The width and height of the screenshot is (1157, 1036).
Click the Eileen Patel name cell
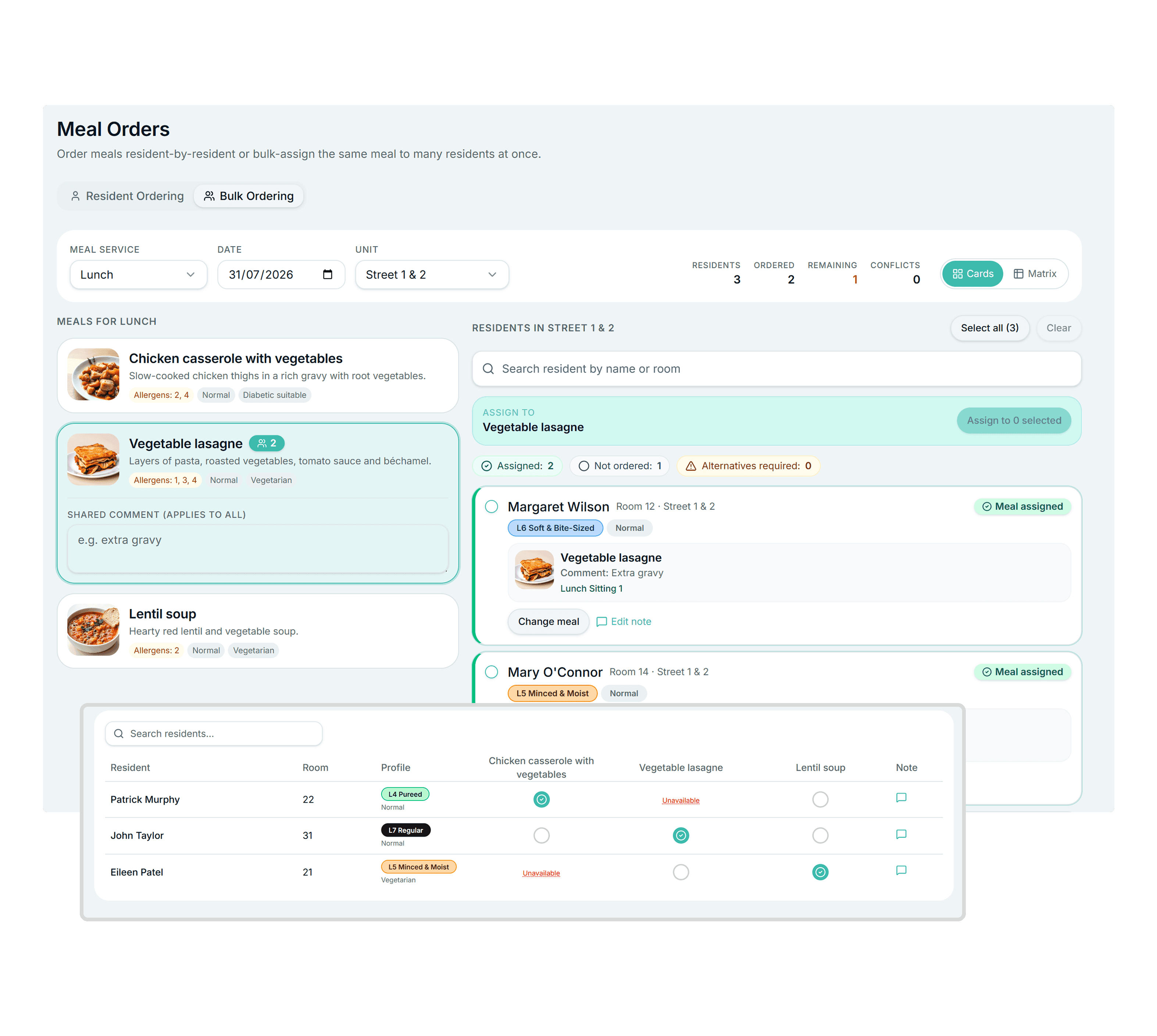coord(137,872)
